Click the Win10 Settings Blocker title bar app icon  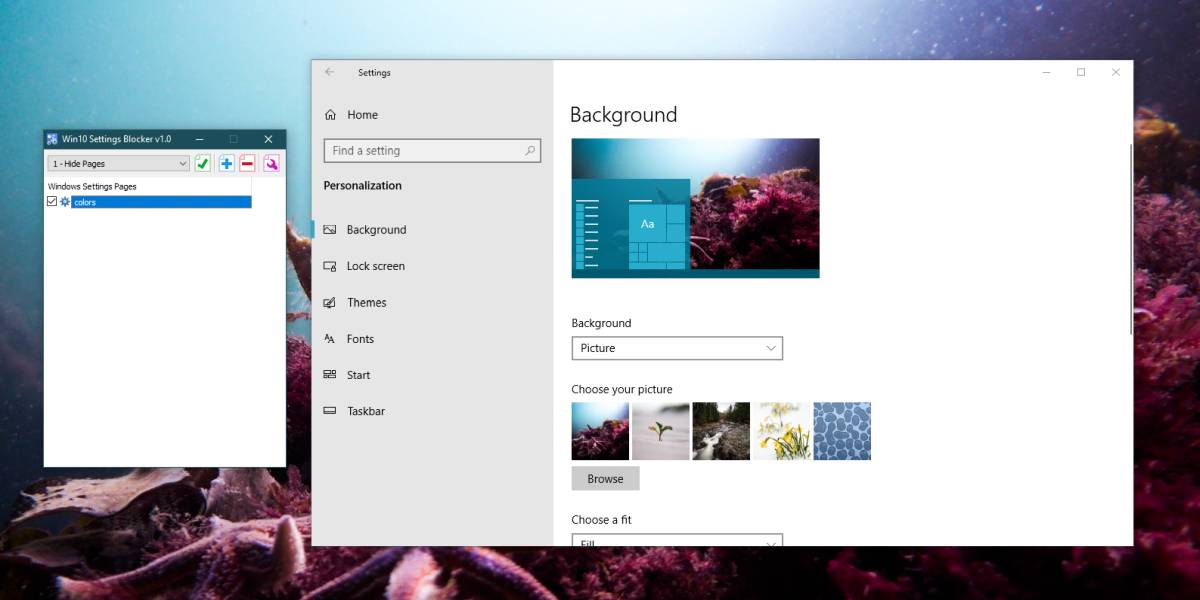click(x=52, y=139)
